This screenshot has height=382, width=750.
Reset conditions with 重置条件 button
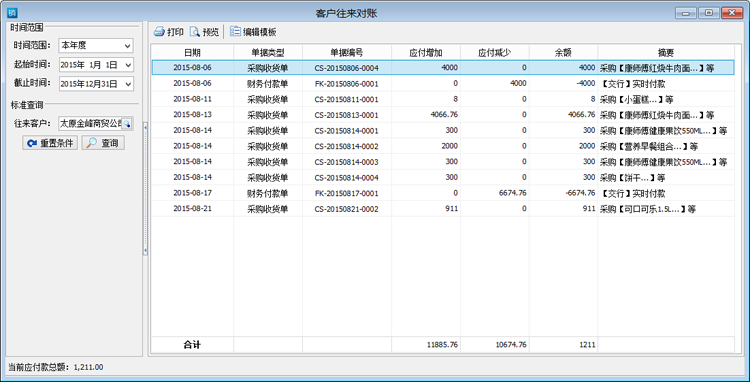(50, 143)
